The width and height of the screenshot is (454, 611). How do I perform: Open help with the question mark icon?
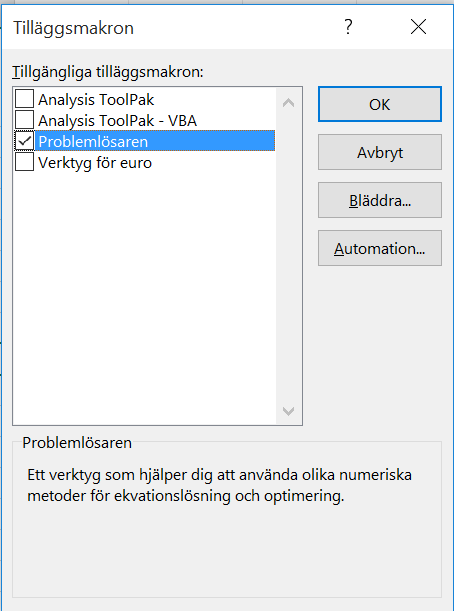click(x=348, y=27)
